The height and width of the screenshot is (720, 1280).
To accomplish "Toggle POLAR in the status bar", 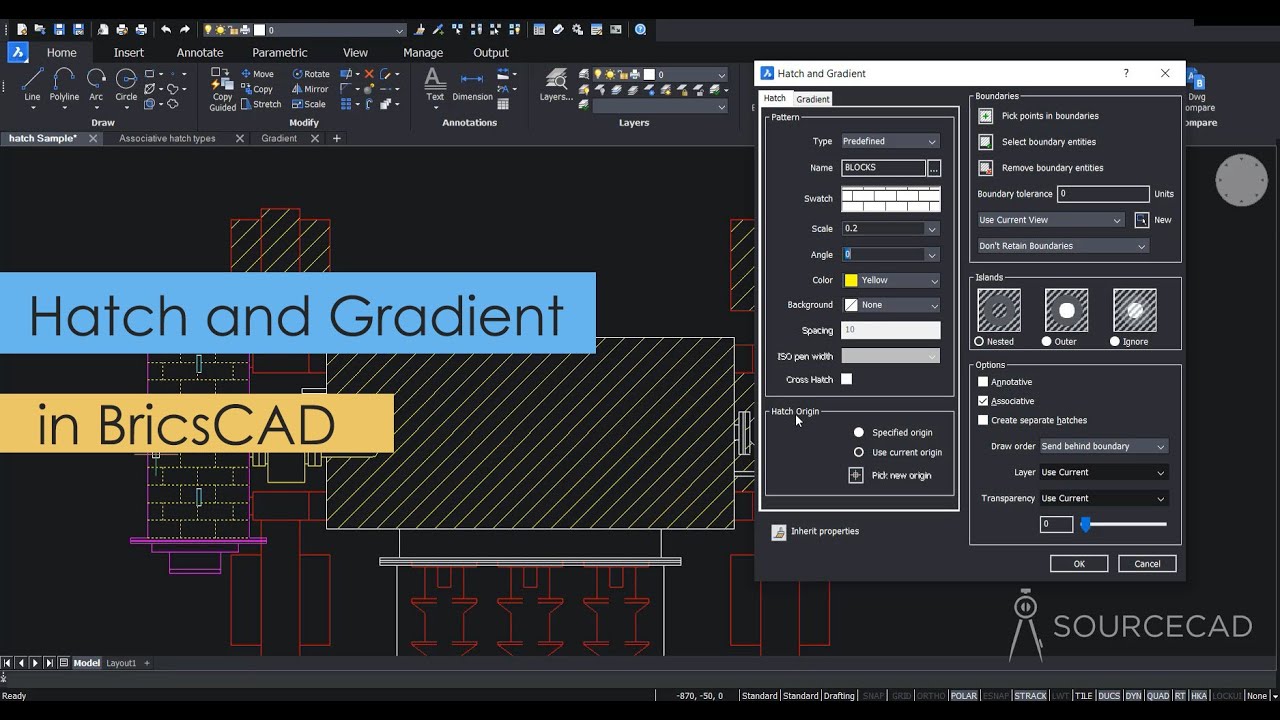I will tap(964, 696).
